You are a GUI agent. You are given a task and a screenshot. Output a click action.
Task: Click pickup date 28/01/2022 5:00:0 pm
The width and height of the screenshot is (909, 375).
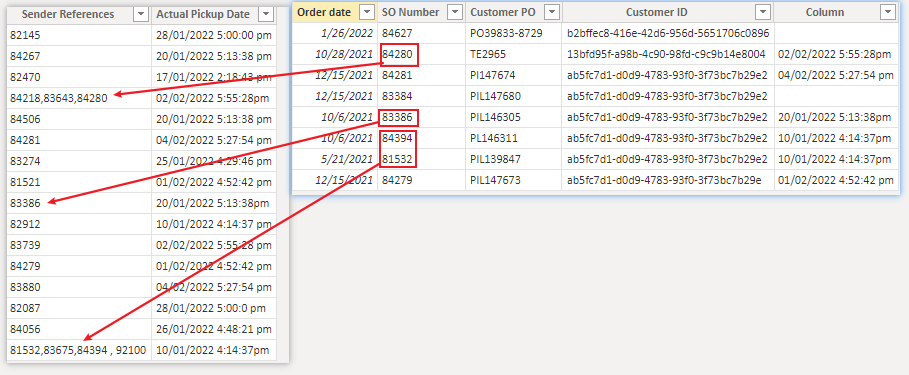tap(214, 308)
